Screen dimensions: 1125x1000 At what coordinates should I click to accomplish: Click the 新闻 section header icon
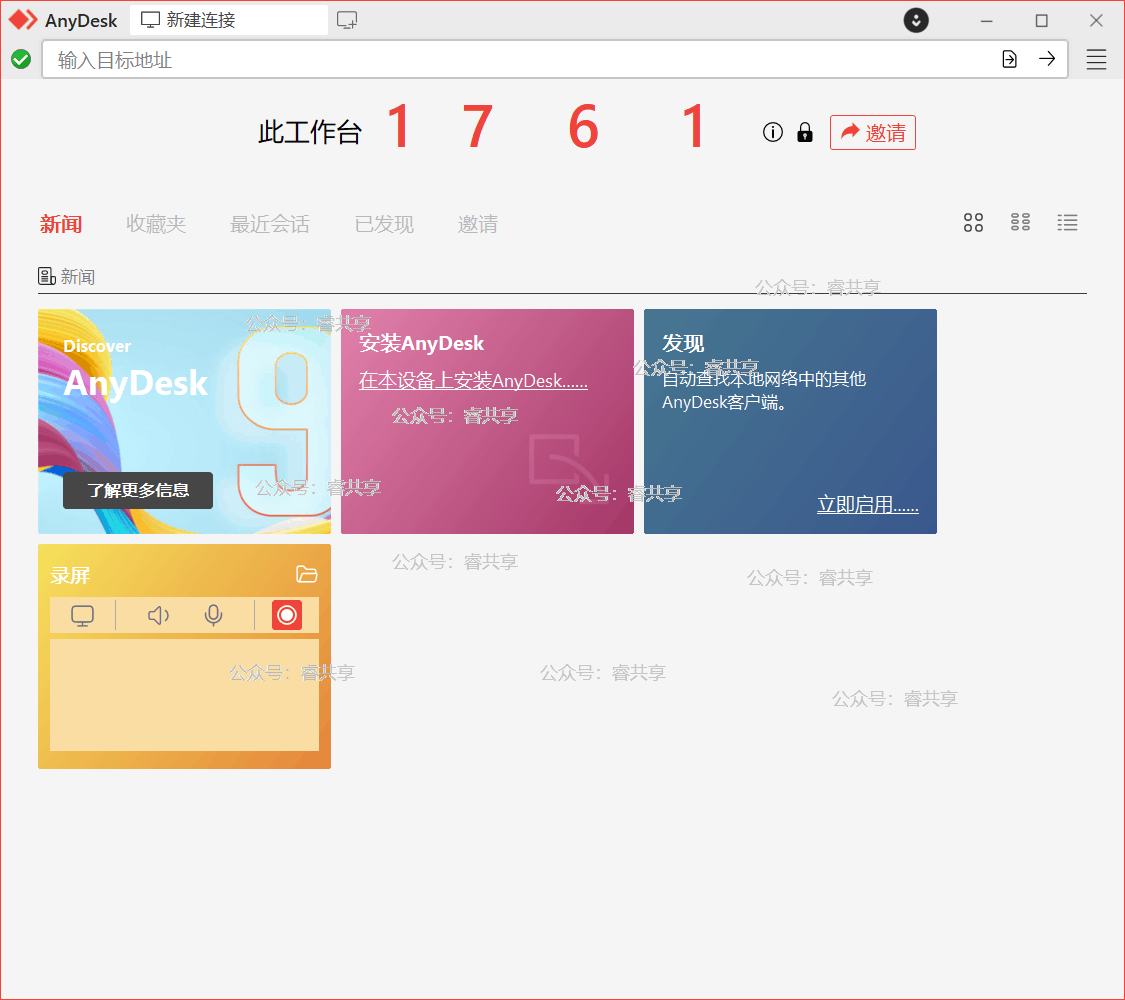[47, 276]
